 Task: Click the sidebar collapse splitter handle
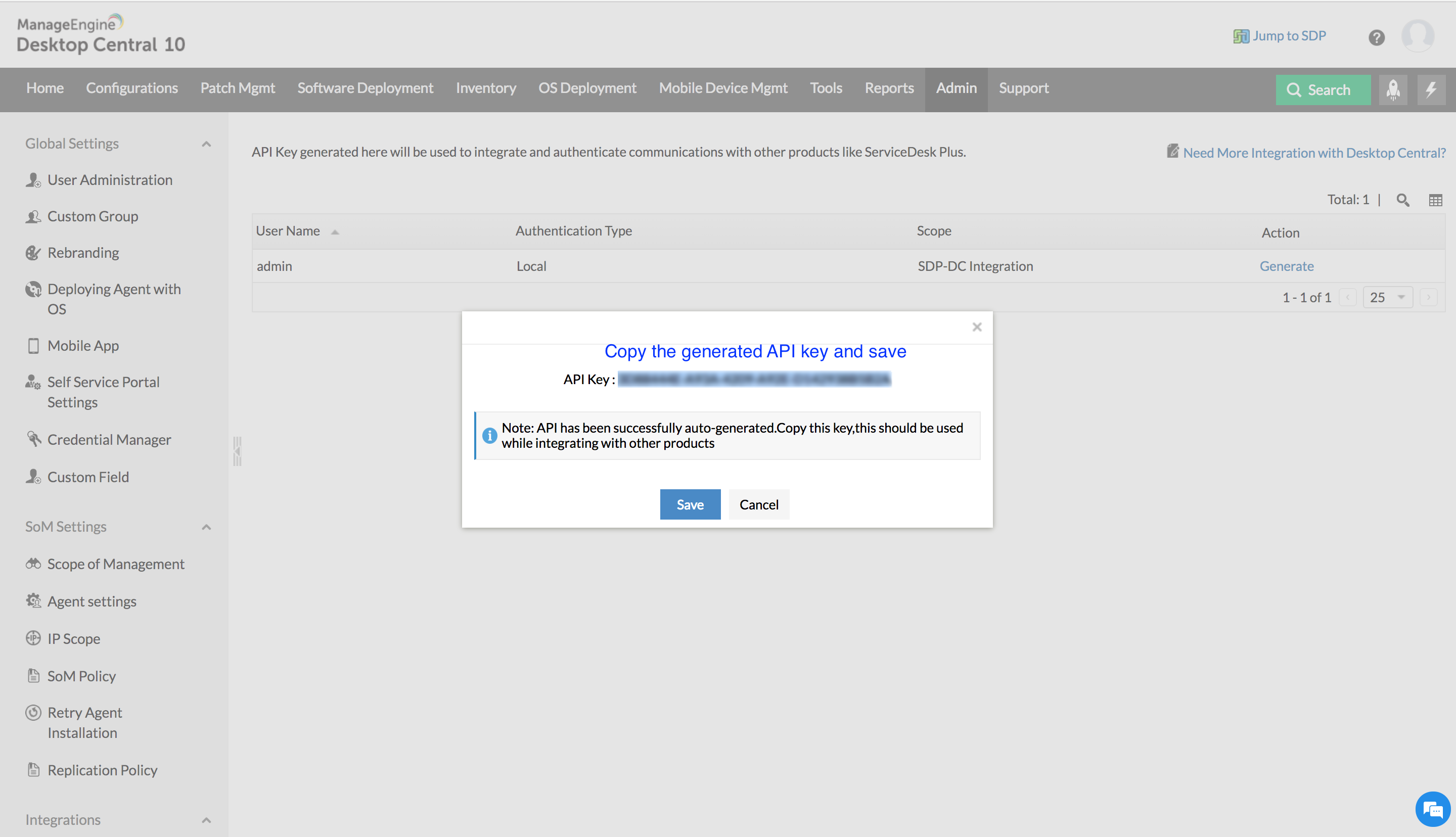237,451
